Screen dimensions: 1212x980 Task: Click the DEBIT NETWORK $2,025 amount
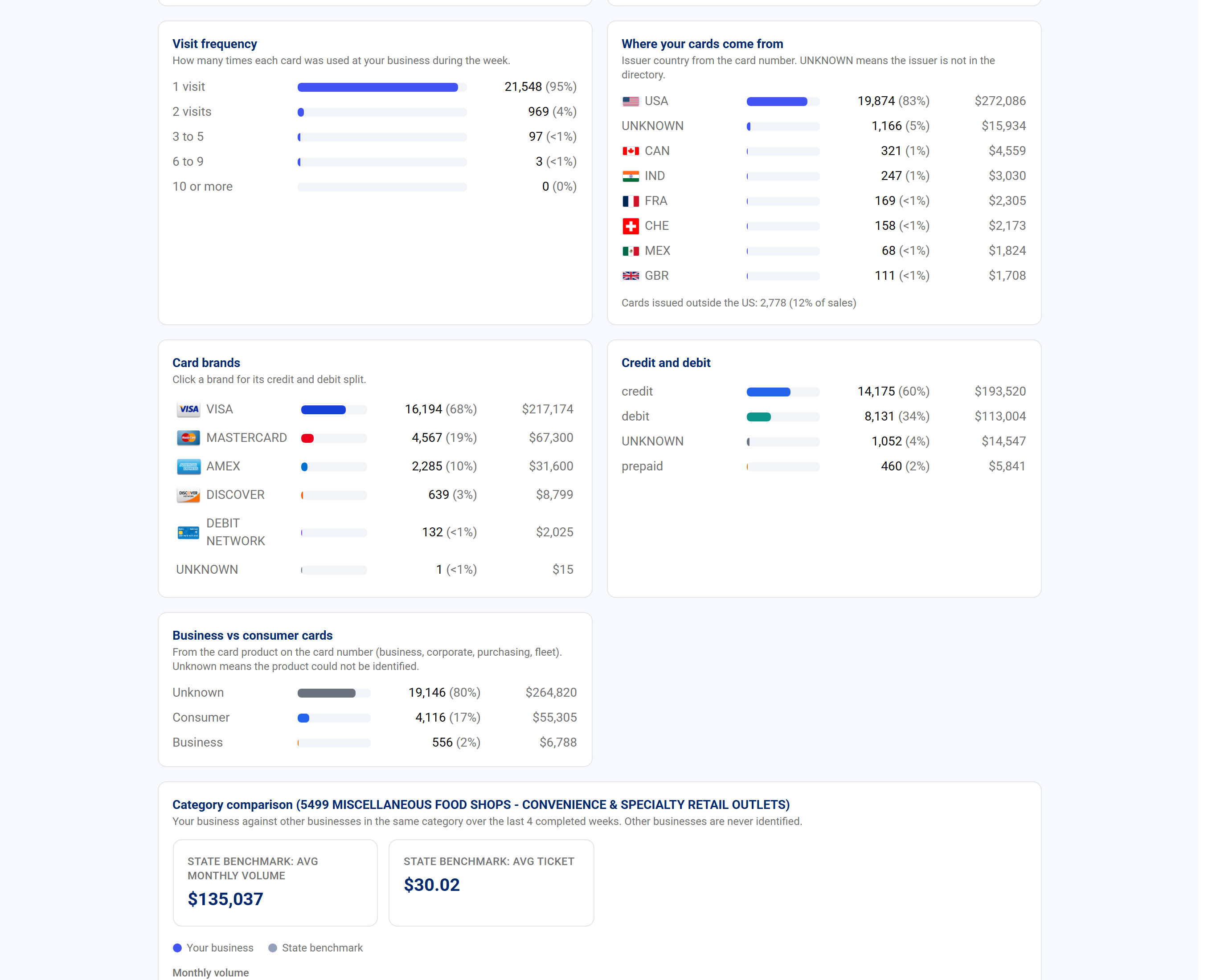[554, 532]
